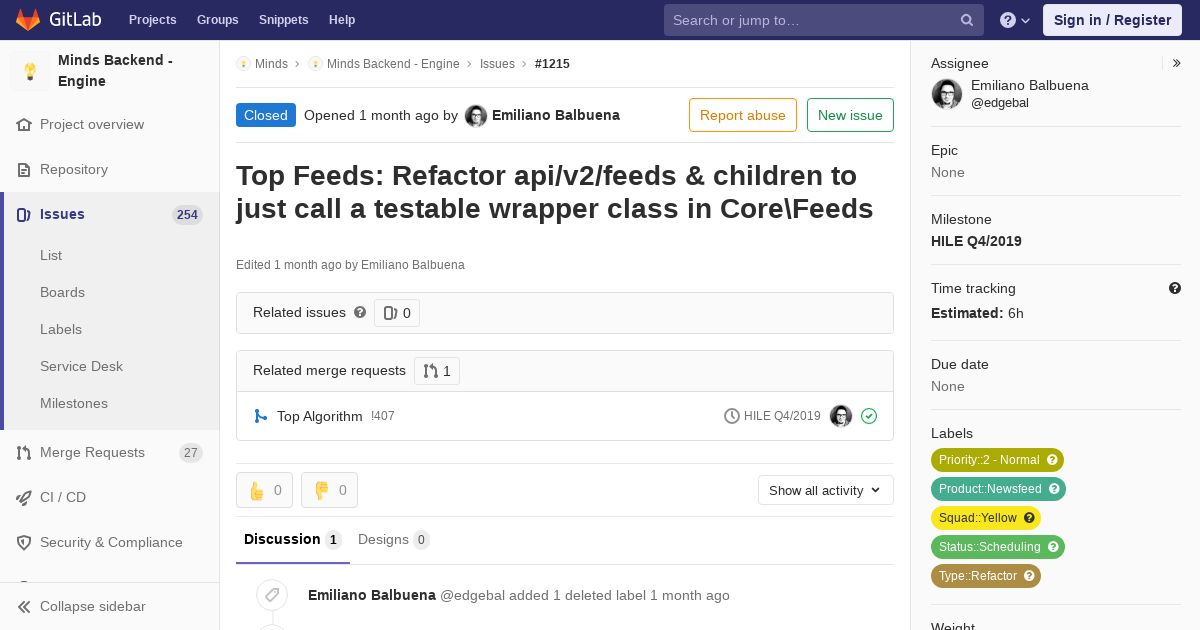The width and height of the screenshot is (1200, 630).
Task: Click Sign in / Register button
Action: point(1112,20)
